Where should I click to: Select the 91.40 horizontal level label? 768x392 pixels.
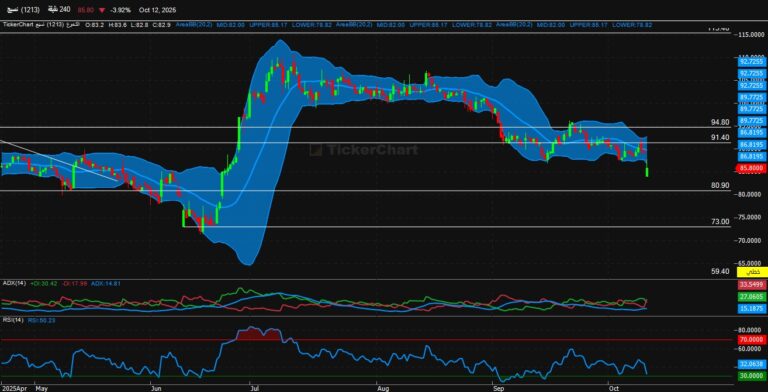click(x=720, y=138)
